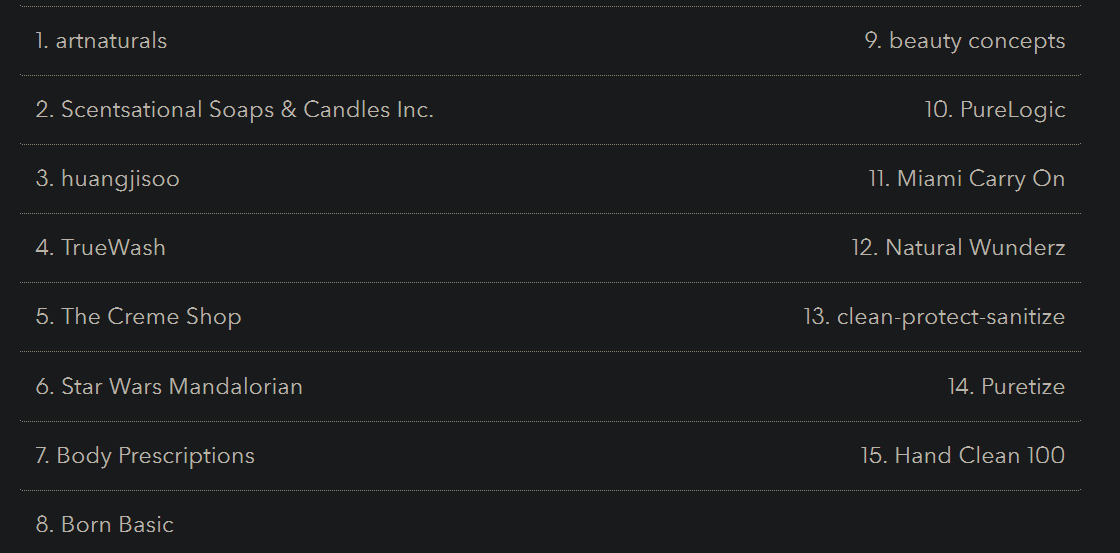Open the Born Basic entry

tap(105, 524)
